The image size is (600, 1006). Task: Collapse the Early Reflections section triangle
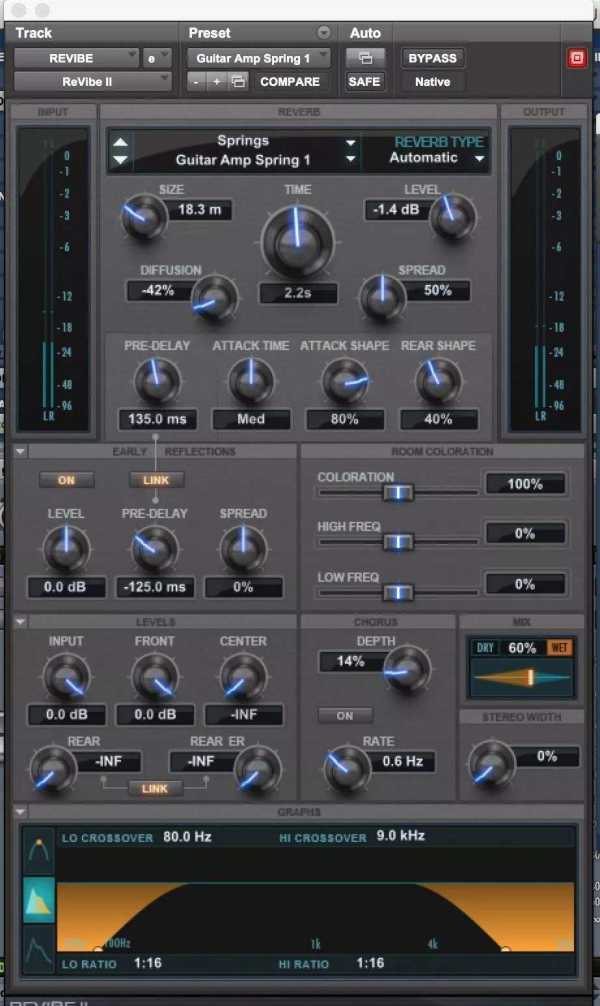coord(21,452)
